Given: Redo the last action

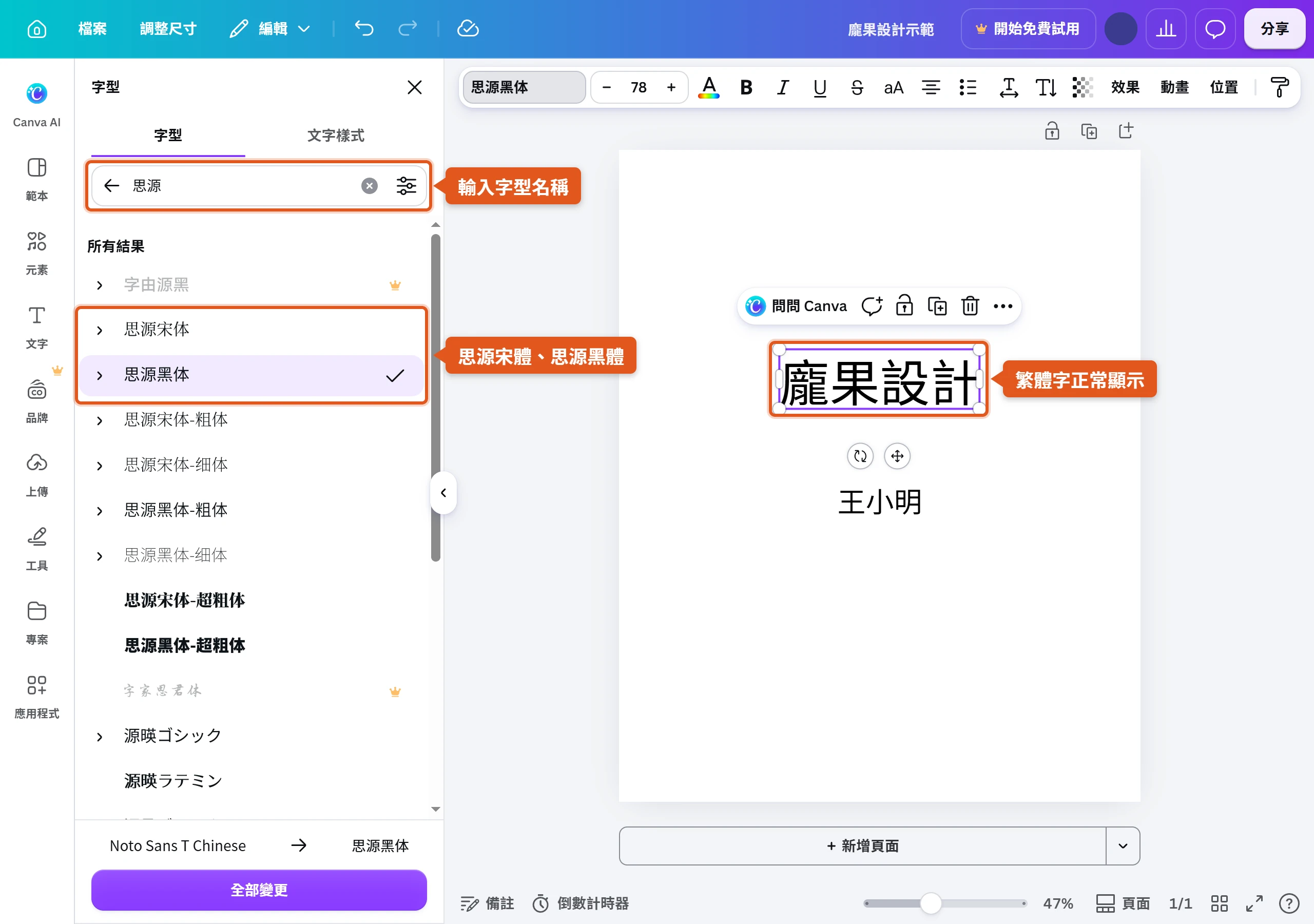Looking at the screenshot, I should click(x=408, y=28).
